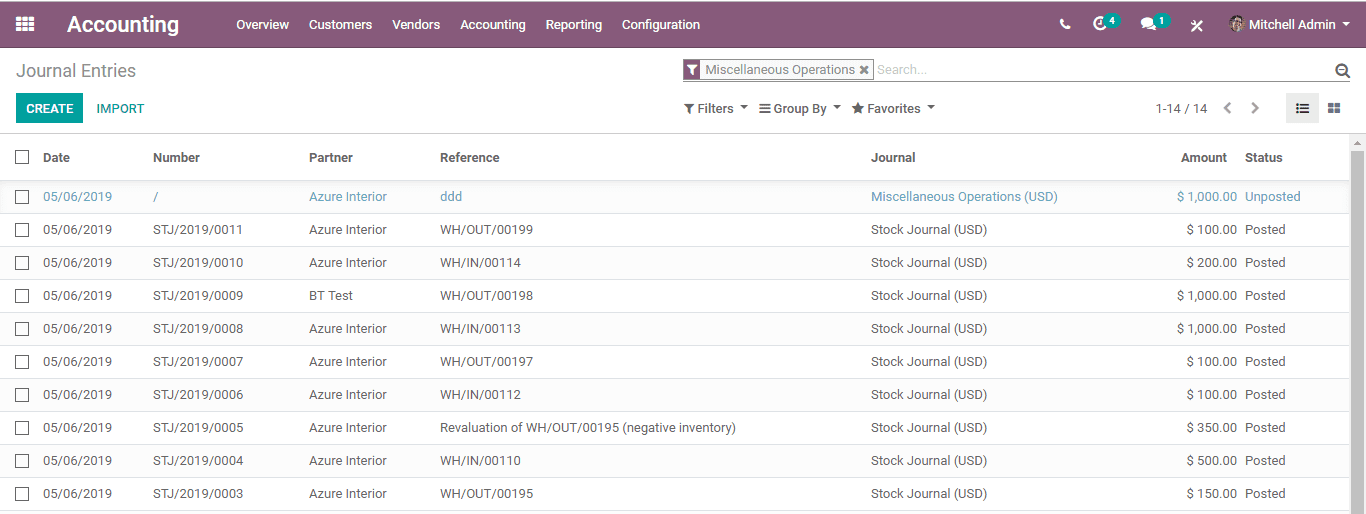The width and height of the screenshot is (1366, 514).
Task: Click the phone call icon
Action: click(x=1065, y=24)
